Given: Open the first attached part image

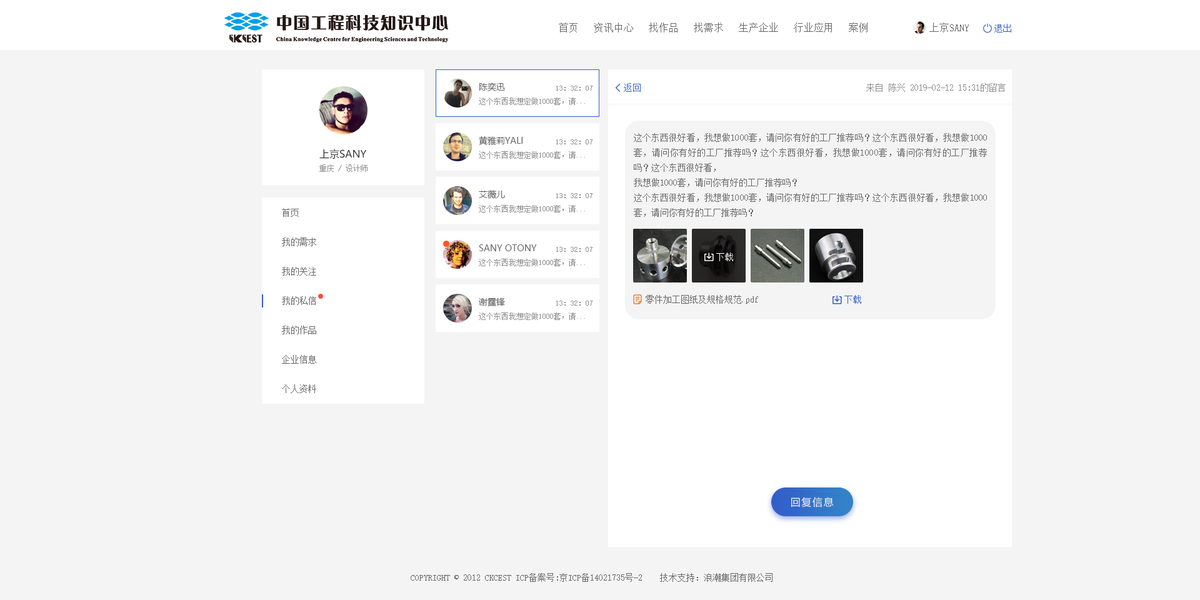Looking at the screenshot, I should [660, 256].
